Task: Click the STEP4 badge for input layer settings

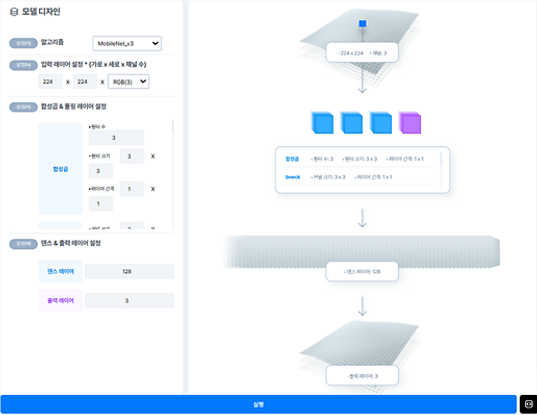Action: point(23,65)
